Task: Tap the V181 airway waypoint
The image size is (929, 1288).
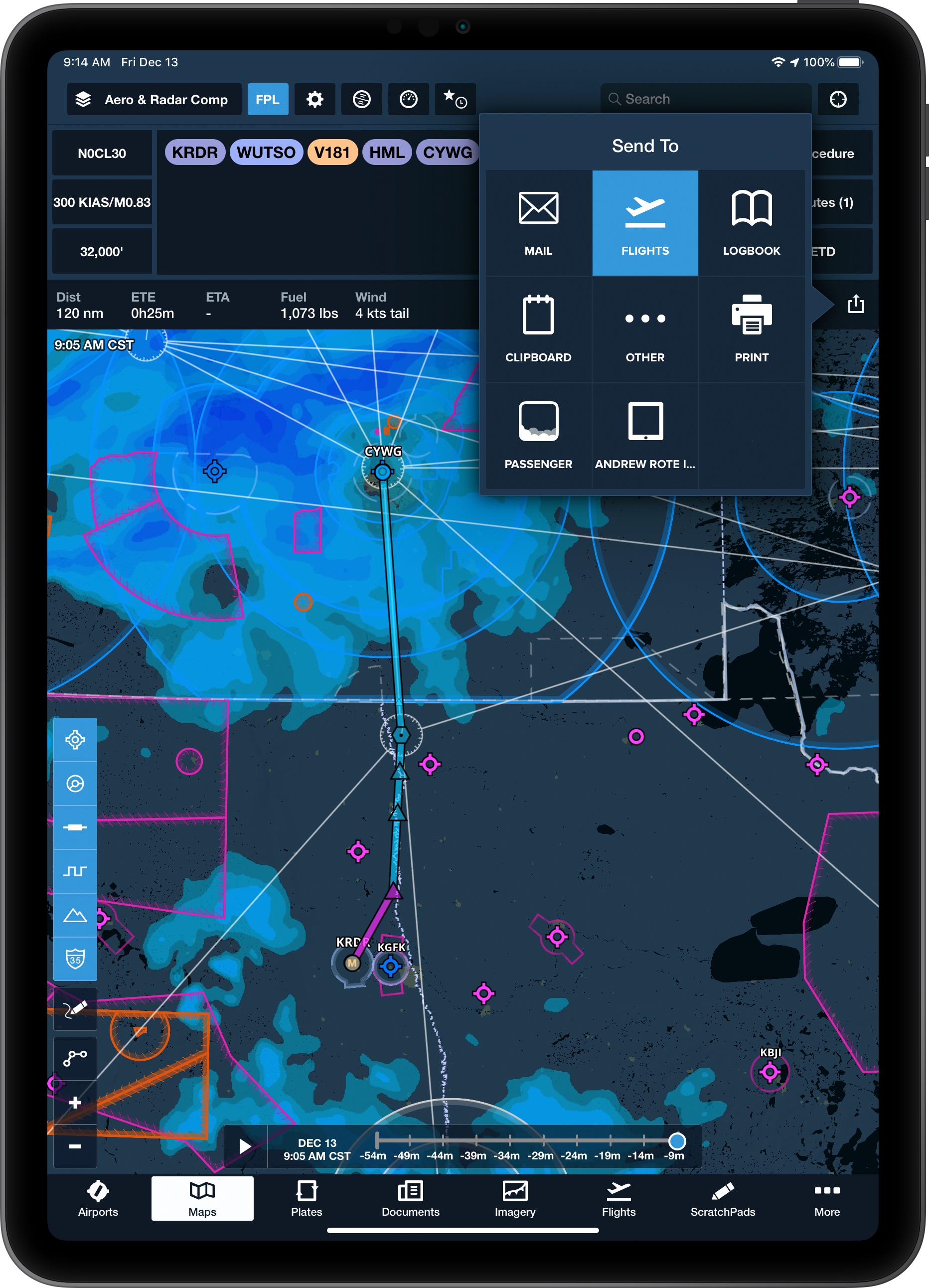Action: [332, 152]
